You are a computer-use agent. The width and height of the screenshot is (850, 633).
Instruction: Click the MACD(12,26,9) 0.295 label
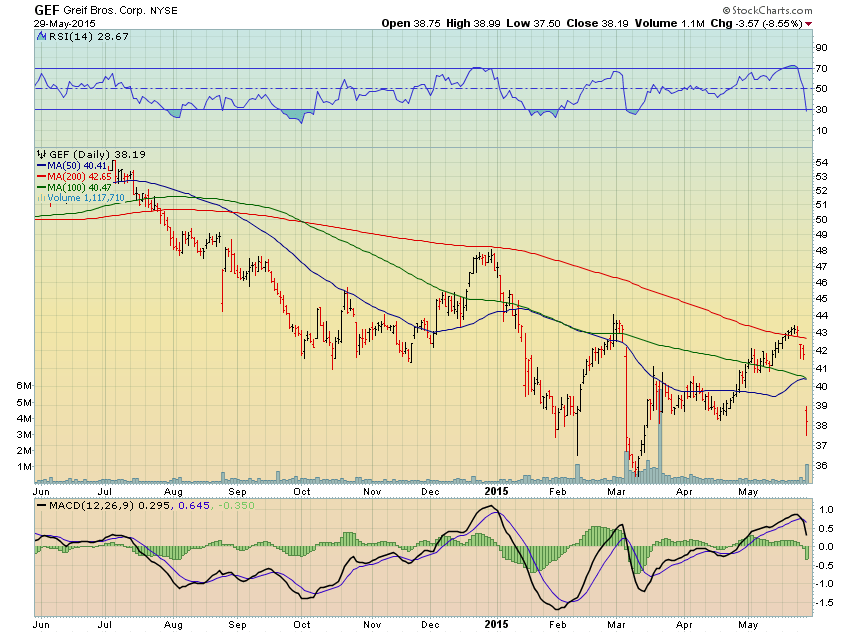111,506
